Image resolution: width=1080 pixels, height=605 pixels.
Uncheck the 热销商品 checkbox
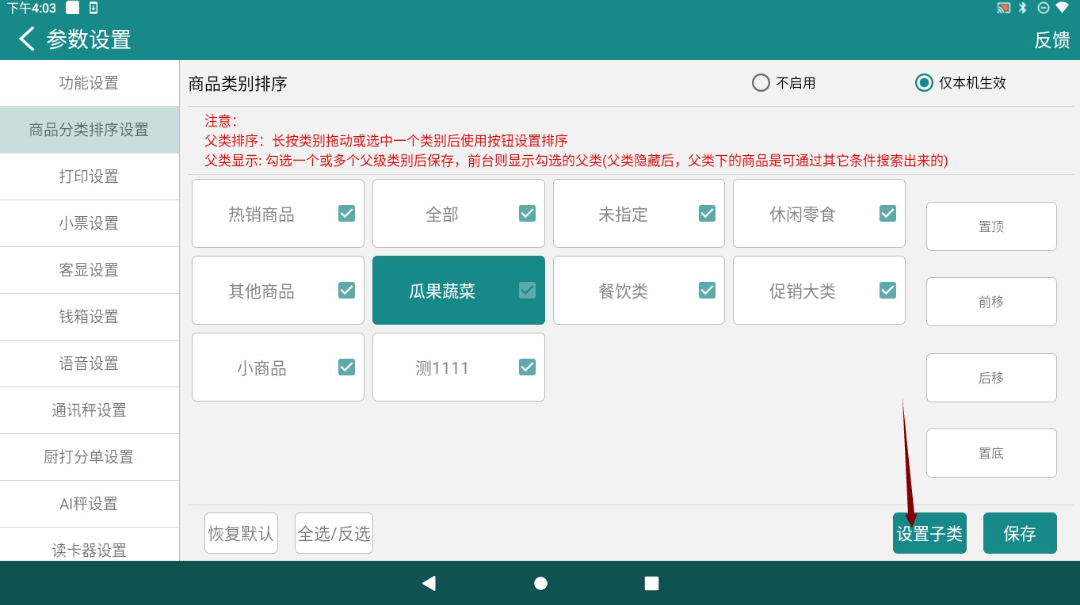pos(346,213)
